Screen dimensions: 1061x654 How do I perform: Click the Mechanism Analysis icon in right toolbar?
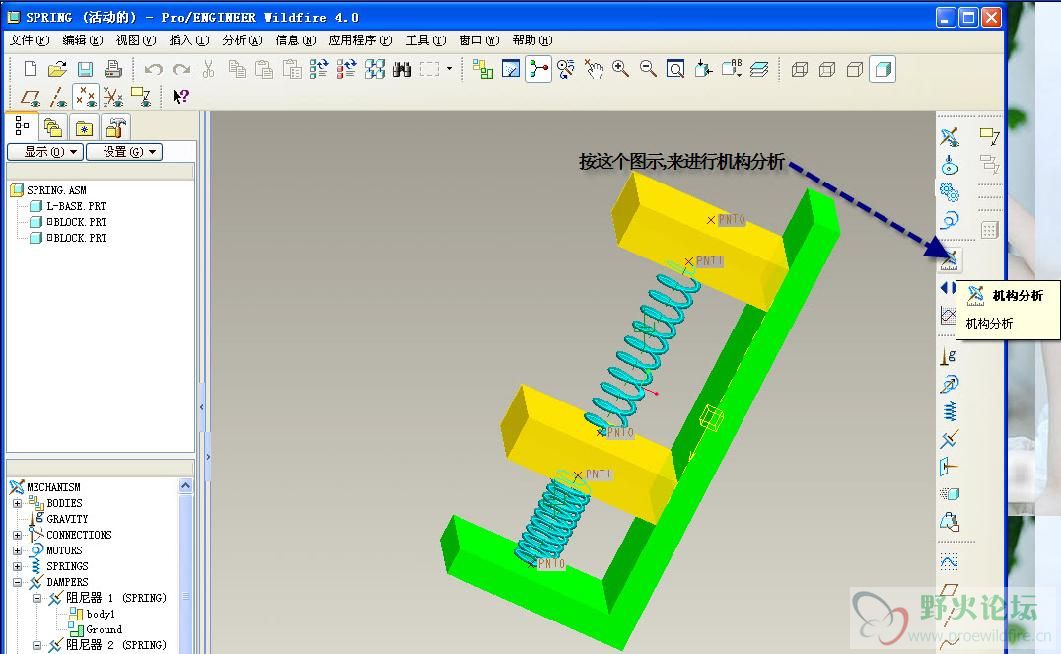point(949,260)
